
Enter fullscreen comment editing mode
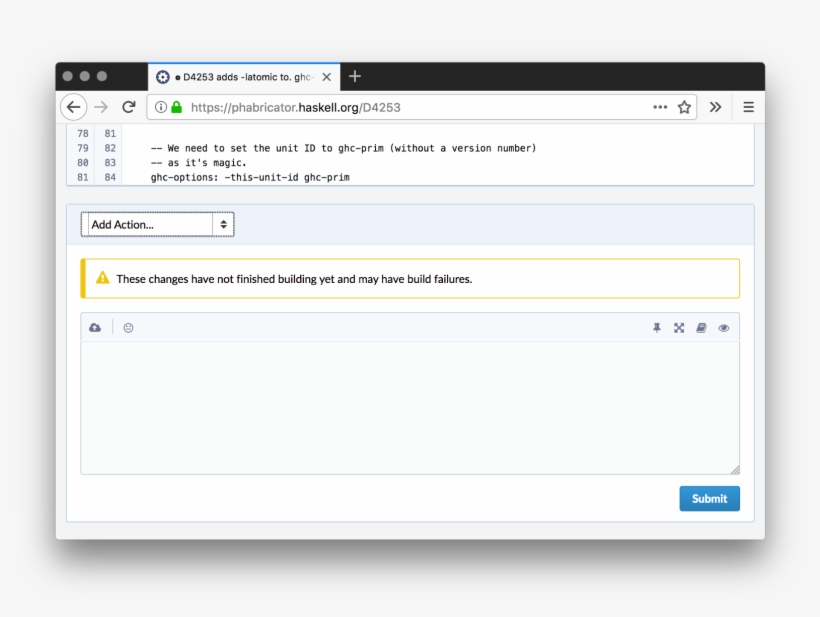coord(679,328)
